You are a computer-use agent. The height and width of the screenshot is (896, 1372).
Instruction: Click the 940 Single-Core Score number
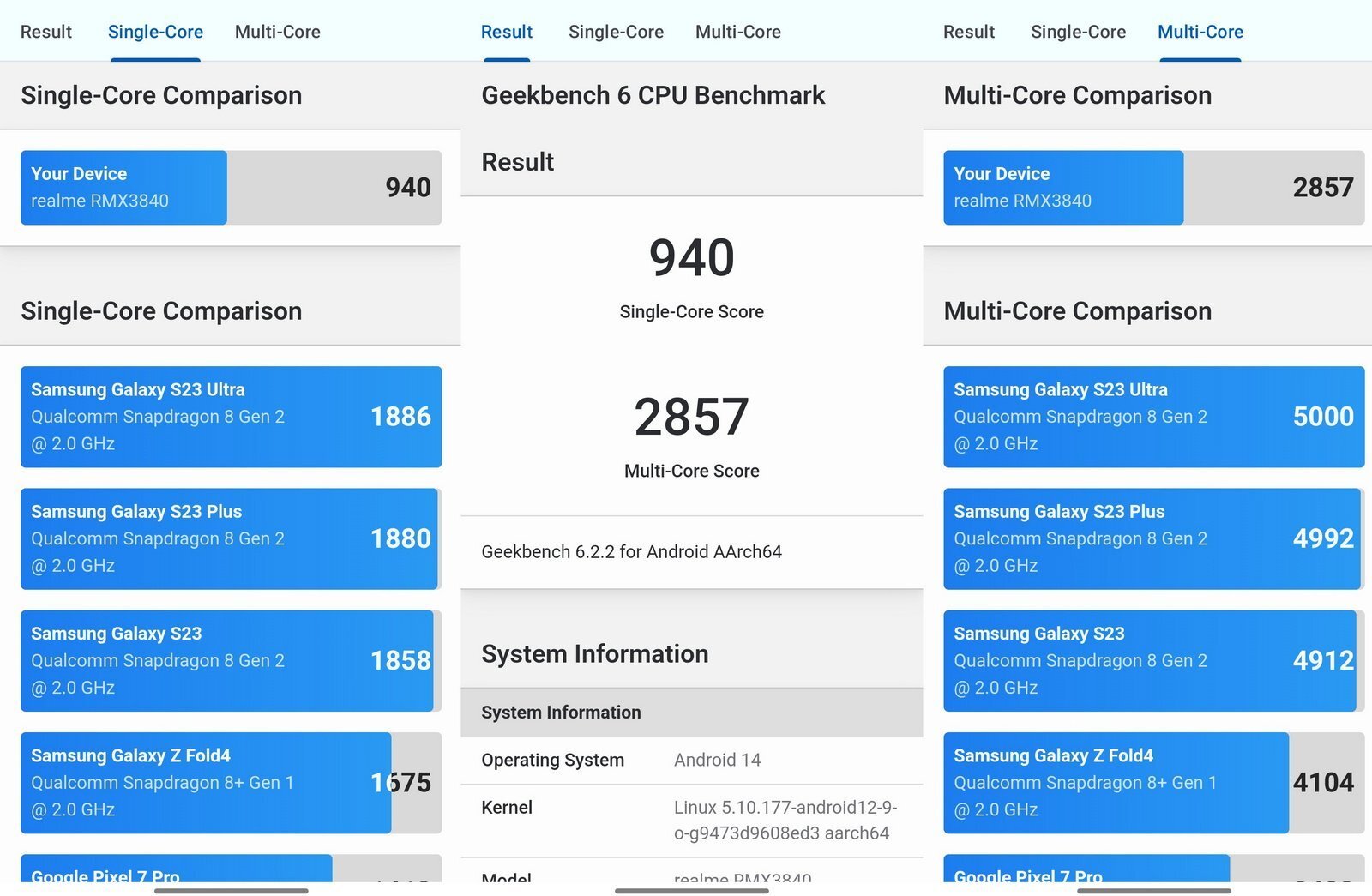click(692, 257)
